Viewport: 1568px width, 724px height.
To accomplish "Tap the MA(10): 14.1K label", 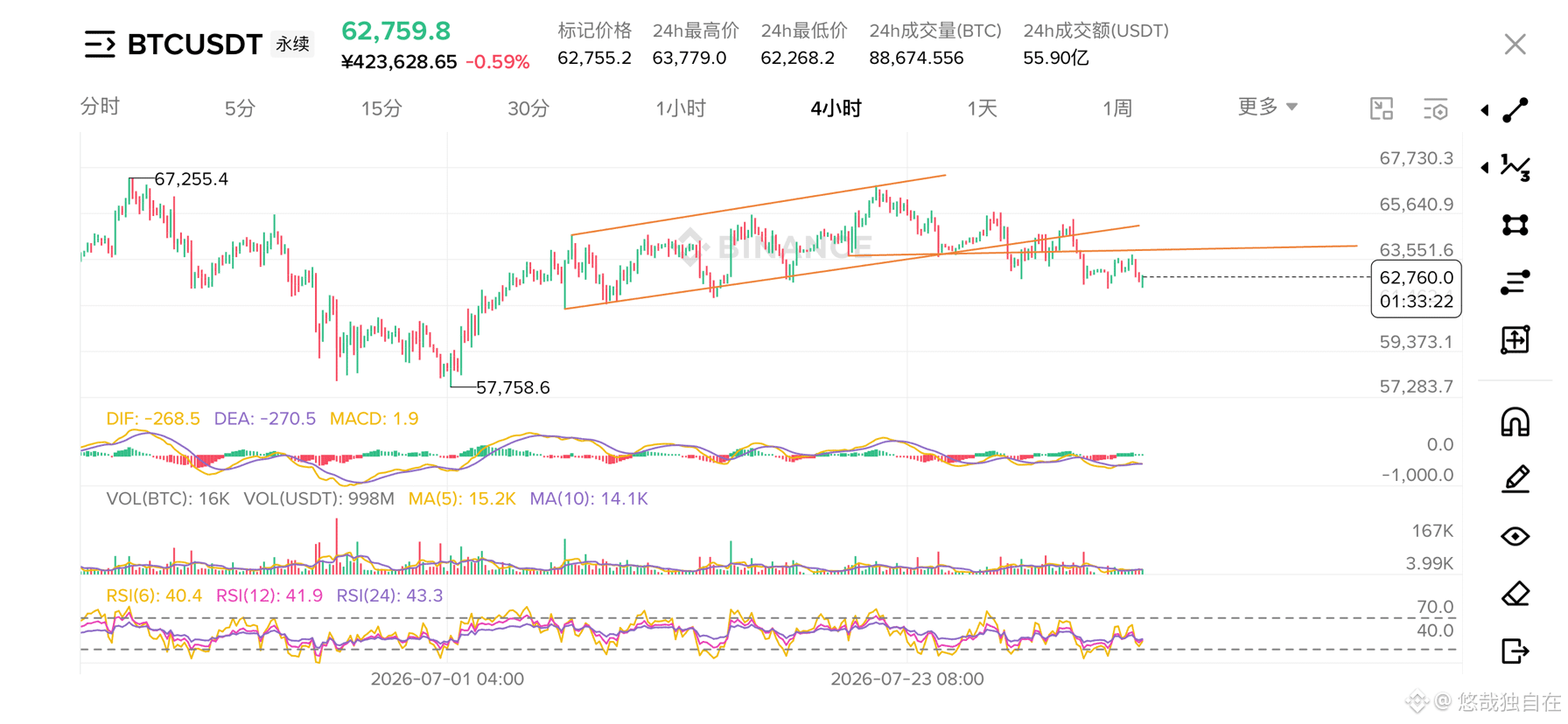I will coord(589,498).
